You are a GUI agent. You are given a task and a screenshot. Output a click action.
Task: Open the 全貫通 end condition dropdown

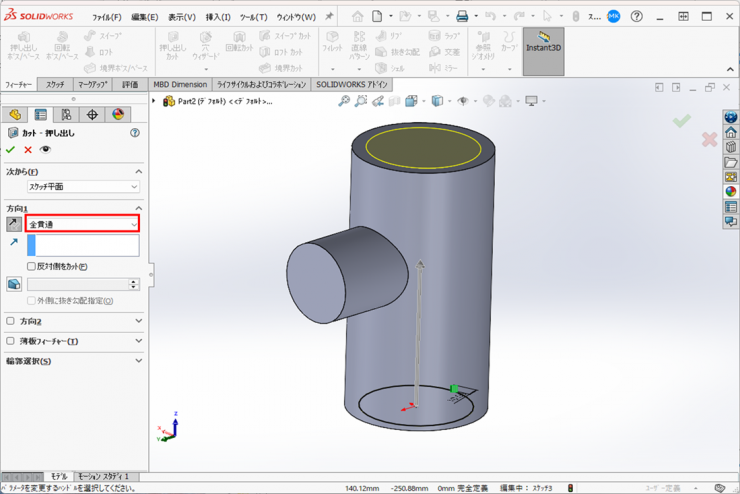pyautogui.click(x=82, y=224)
